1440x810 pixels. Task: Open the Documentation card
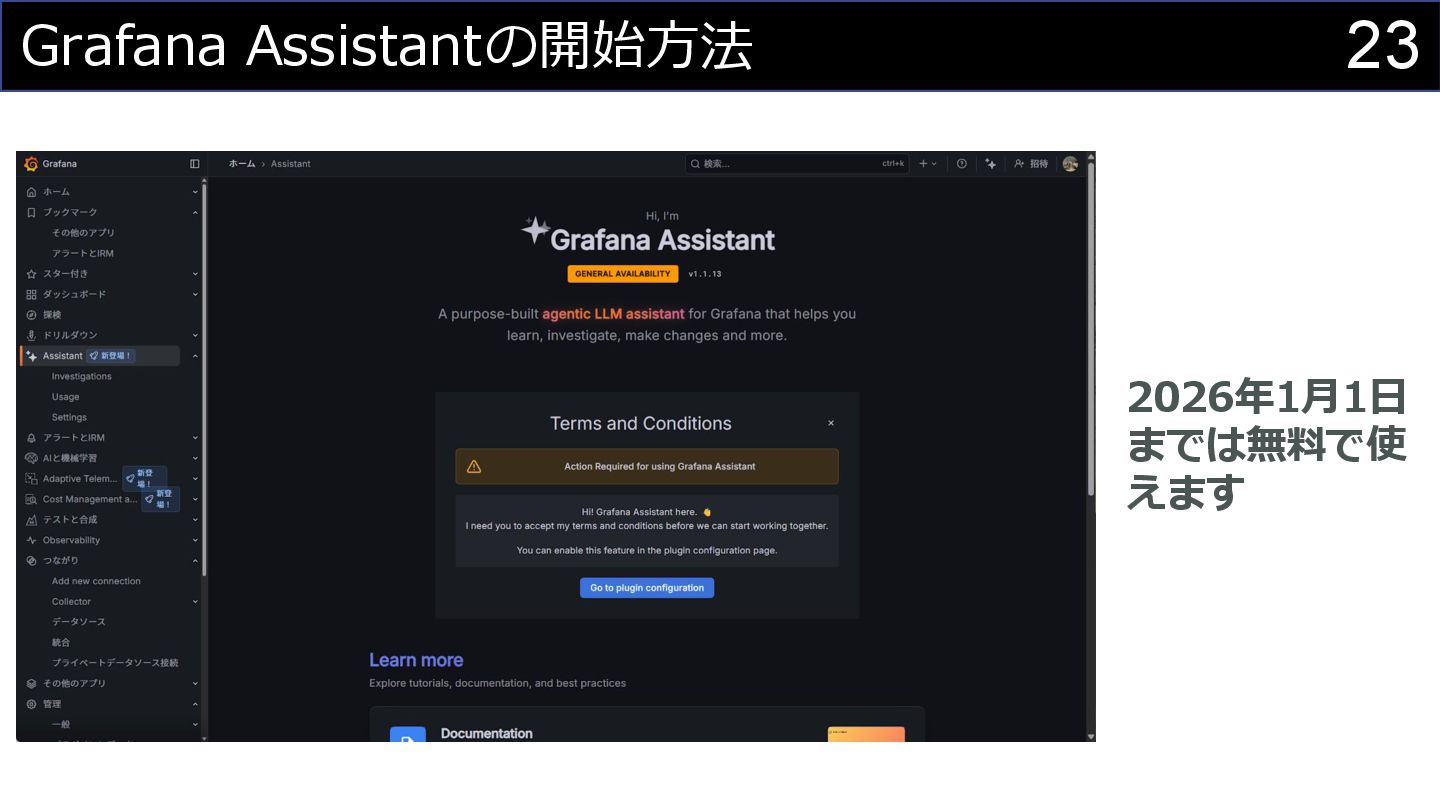click(x=647, y=725)
